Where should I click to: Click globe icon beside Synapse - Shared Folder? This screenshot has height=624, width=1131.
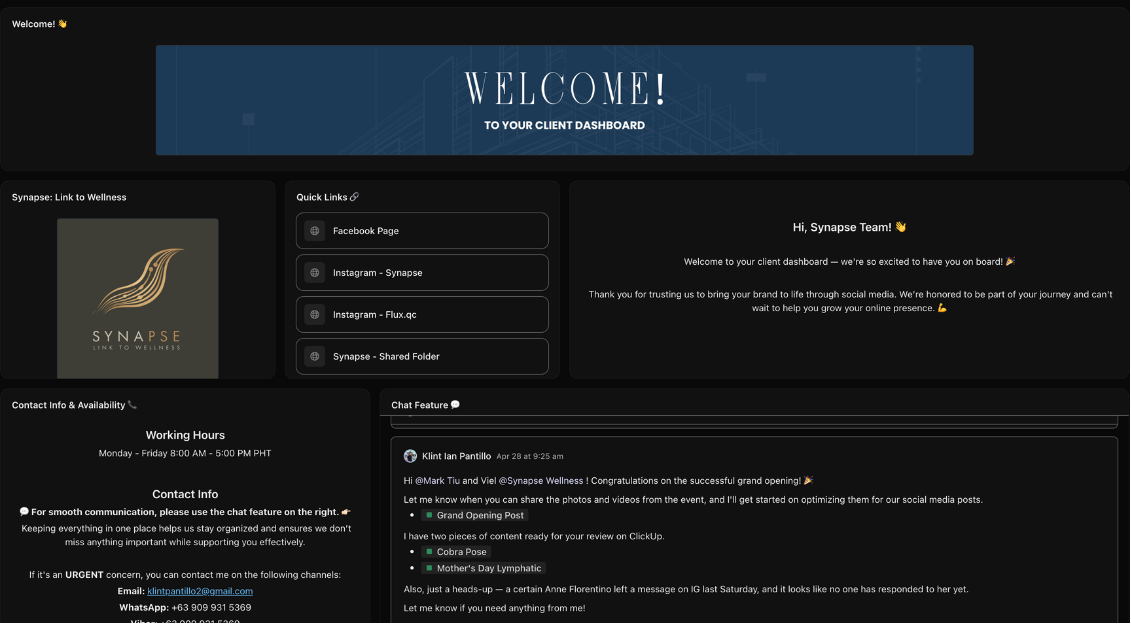pos(314,356)
